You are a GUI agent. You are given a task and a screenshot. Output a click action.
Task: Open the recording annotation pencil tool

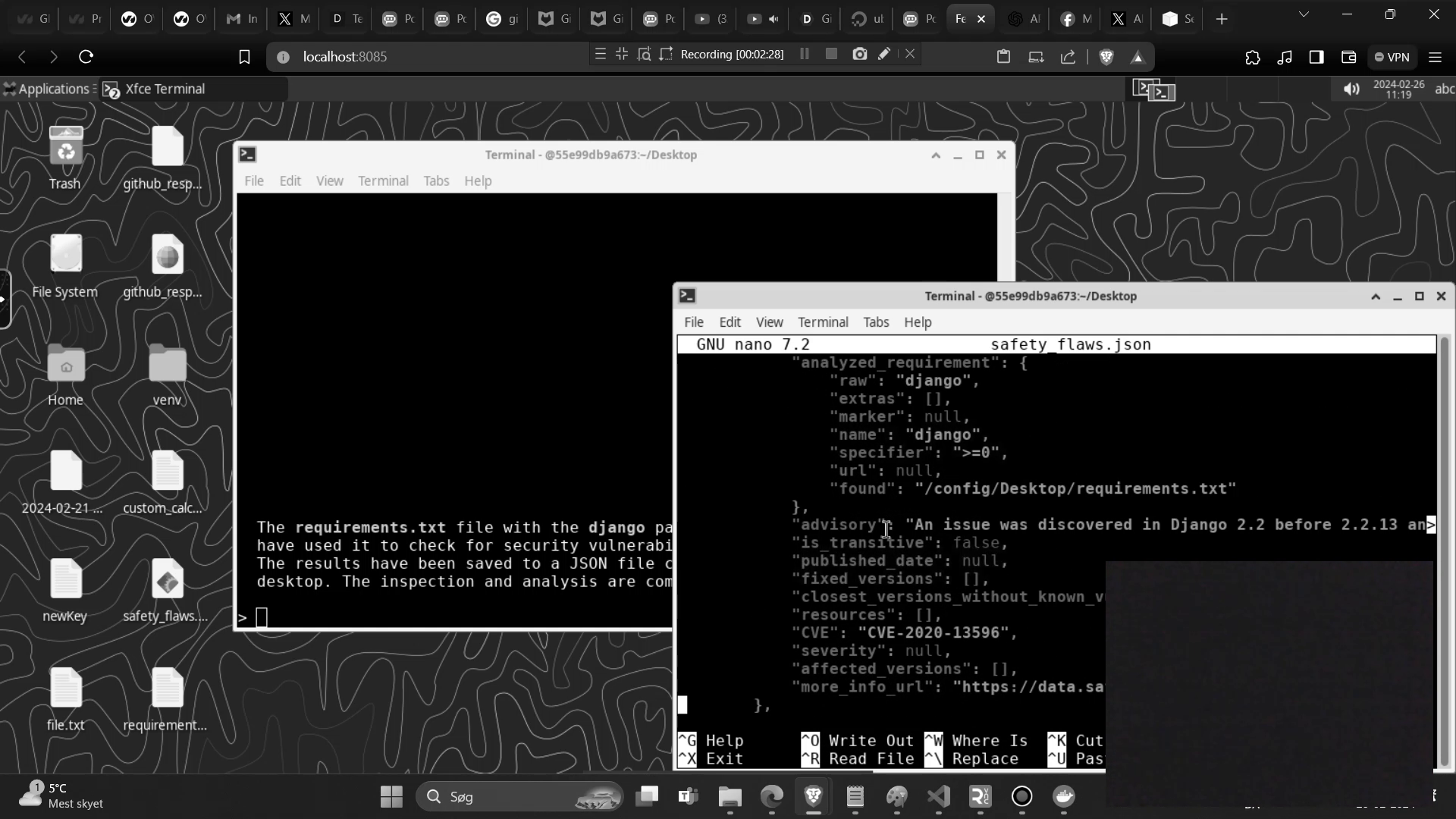tap(884, 54)
